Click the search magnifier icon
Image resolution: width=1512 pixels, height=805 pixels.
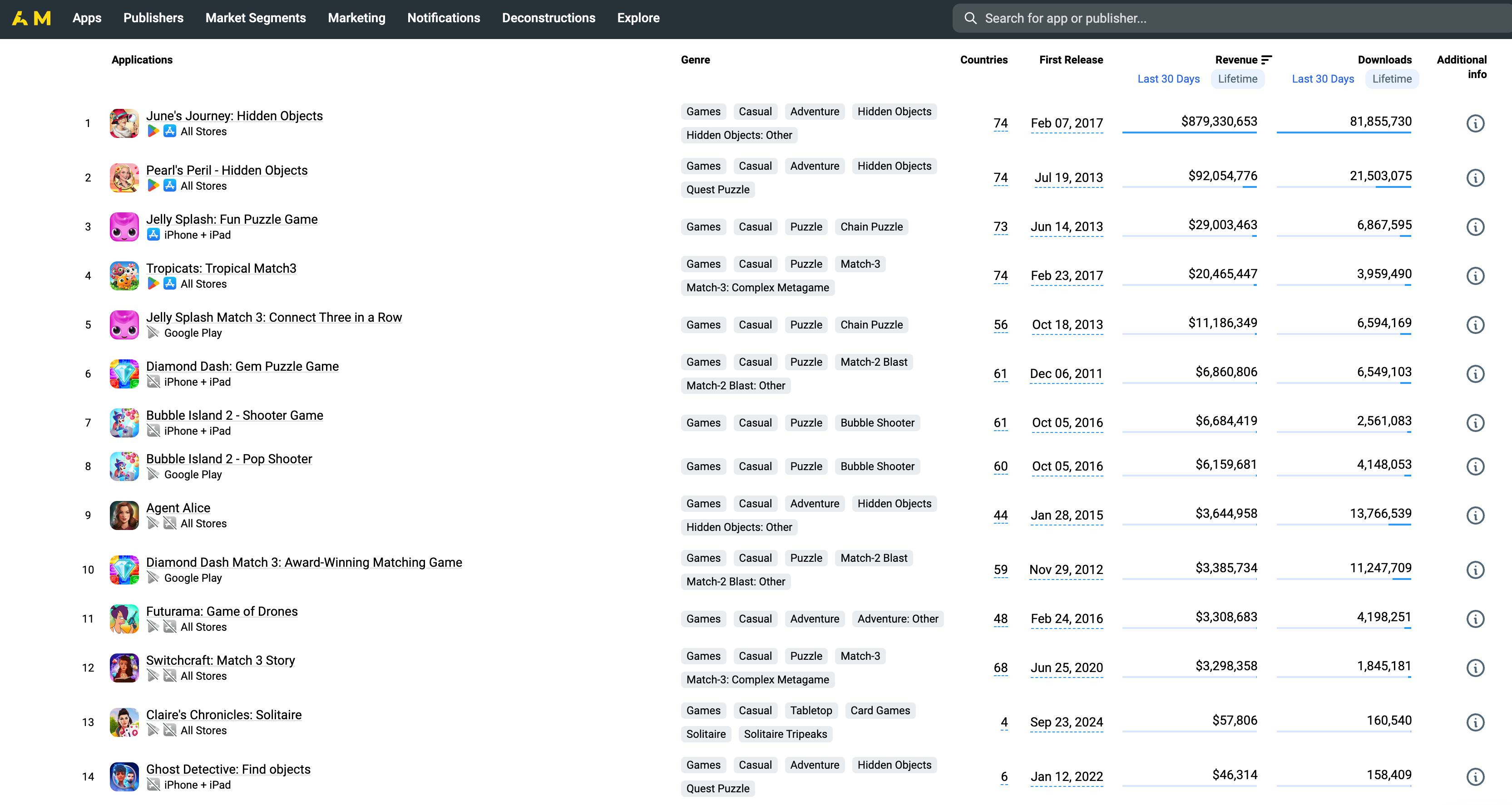(970, 18)
